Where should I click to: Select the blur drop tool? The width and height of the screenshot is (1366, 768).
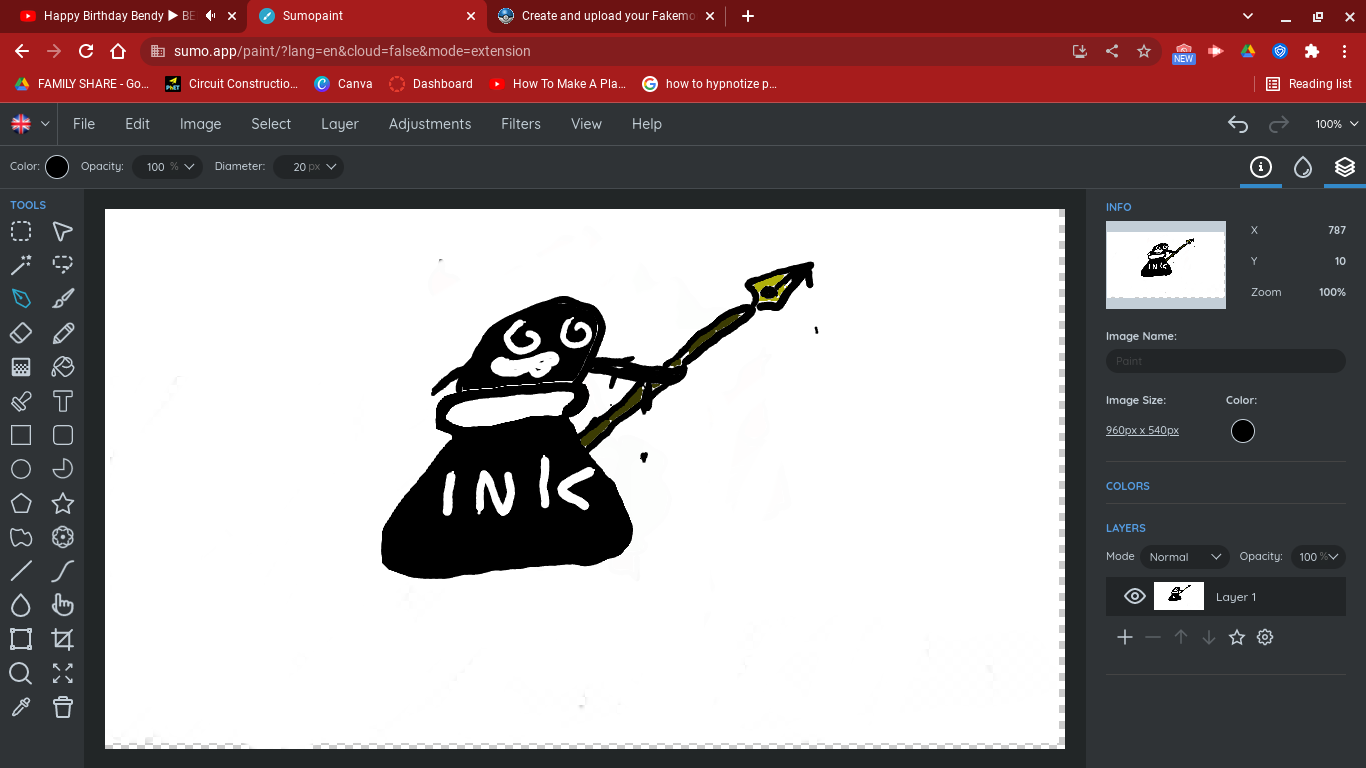pyautogui.click(x=21, y=605)
